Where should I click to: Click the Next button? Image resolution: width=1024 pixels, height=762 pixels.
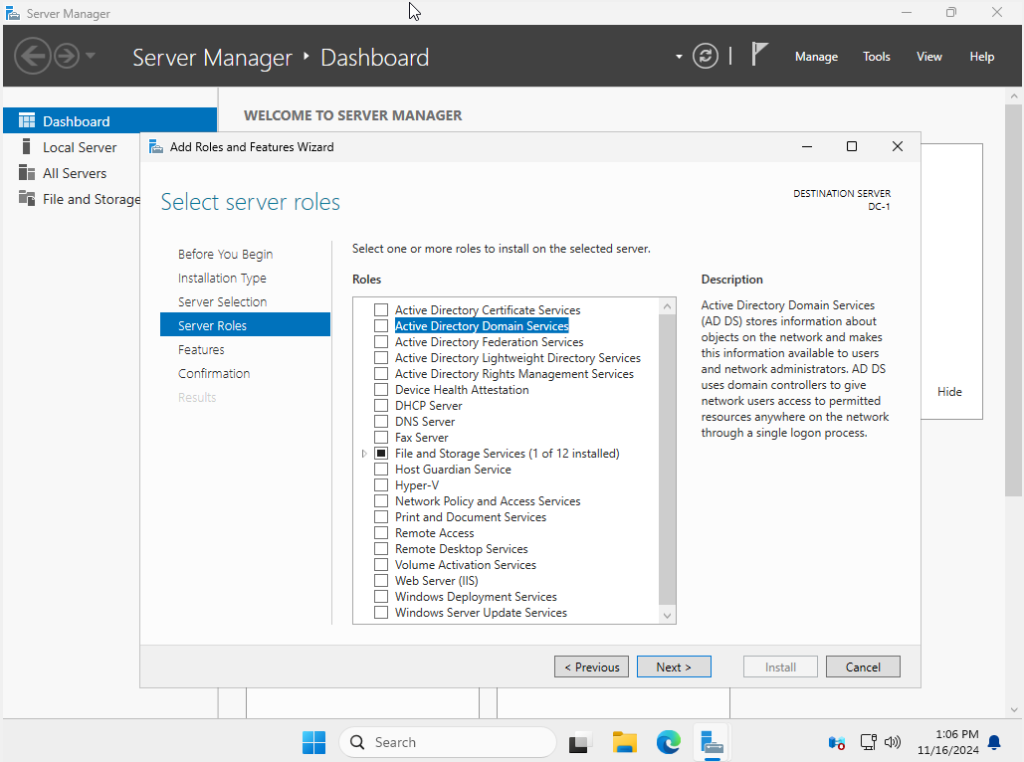(x=674, y=667)
